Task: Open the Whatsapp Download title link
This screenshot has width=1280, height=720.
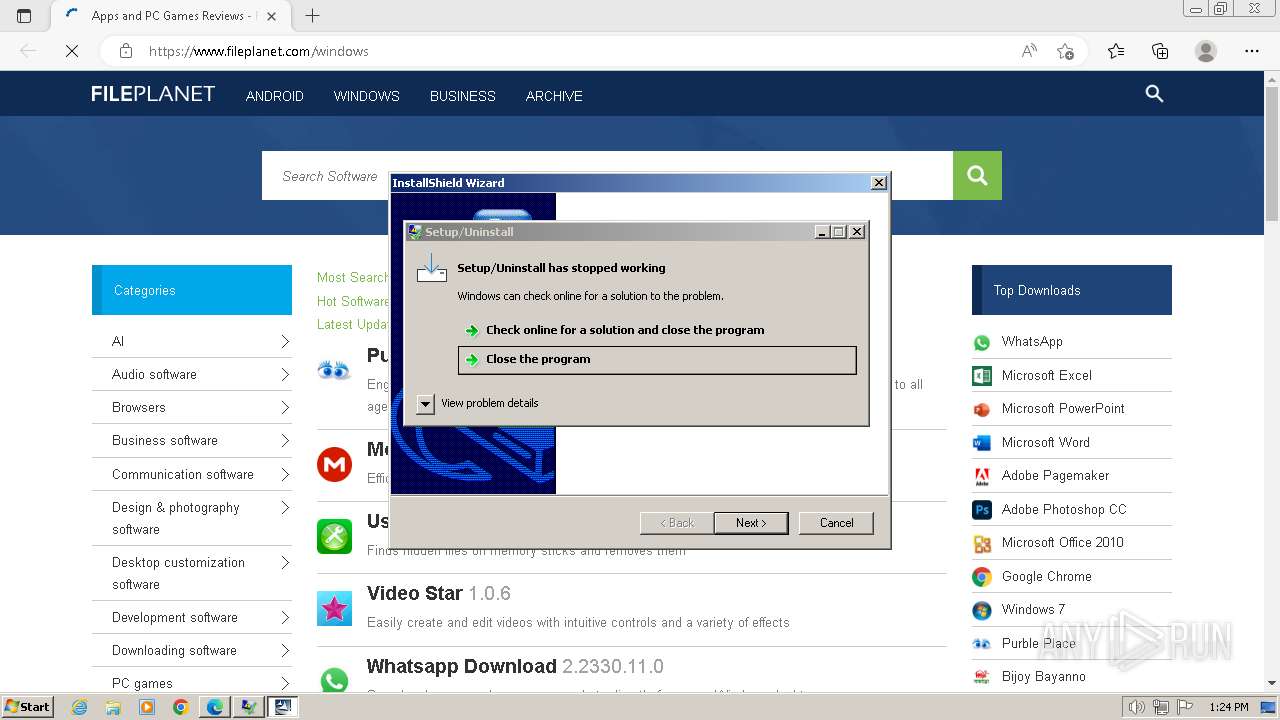Action: [x=461, y=667]
